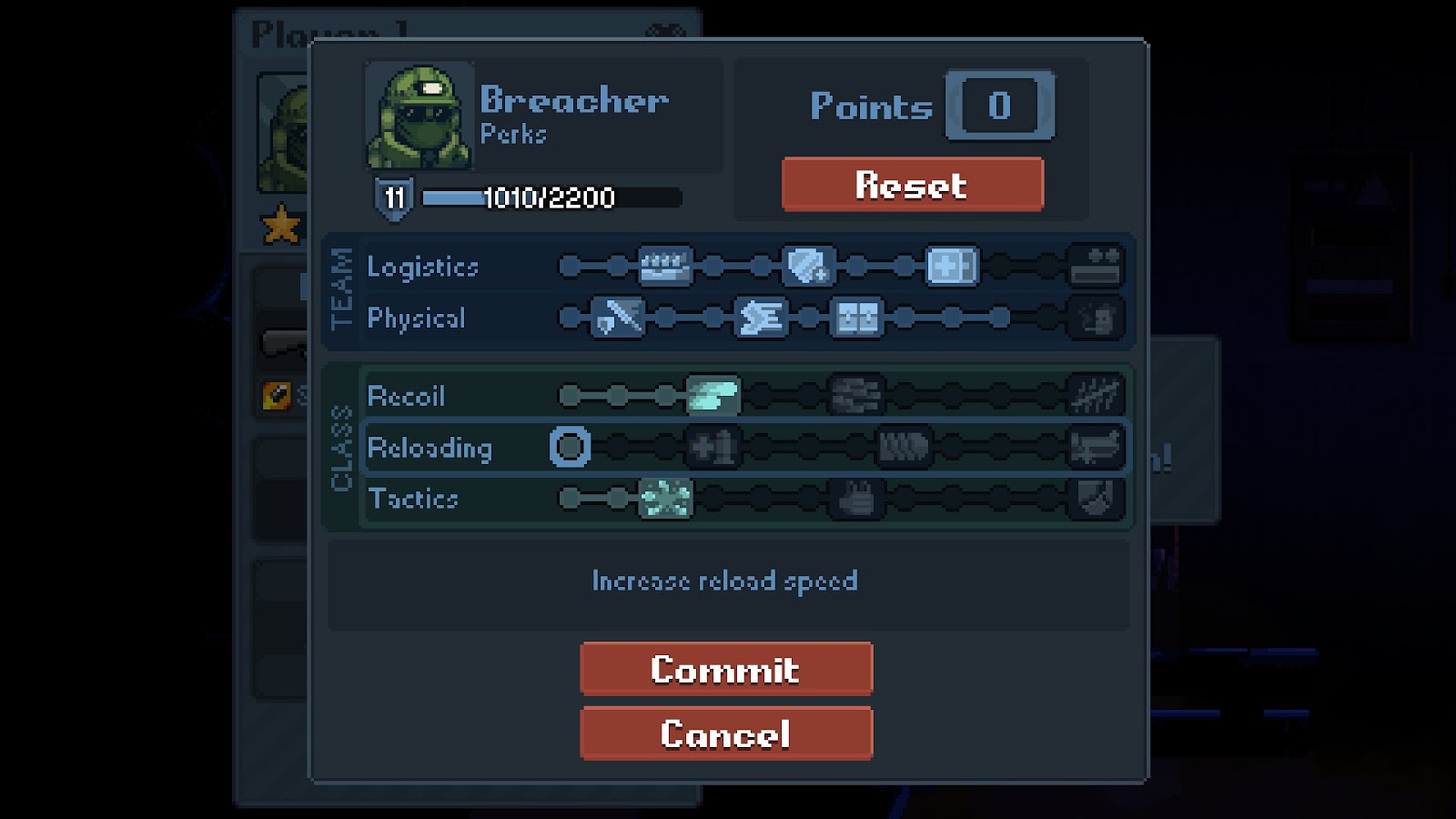Click the Reset points button

(913, 185)
